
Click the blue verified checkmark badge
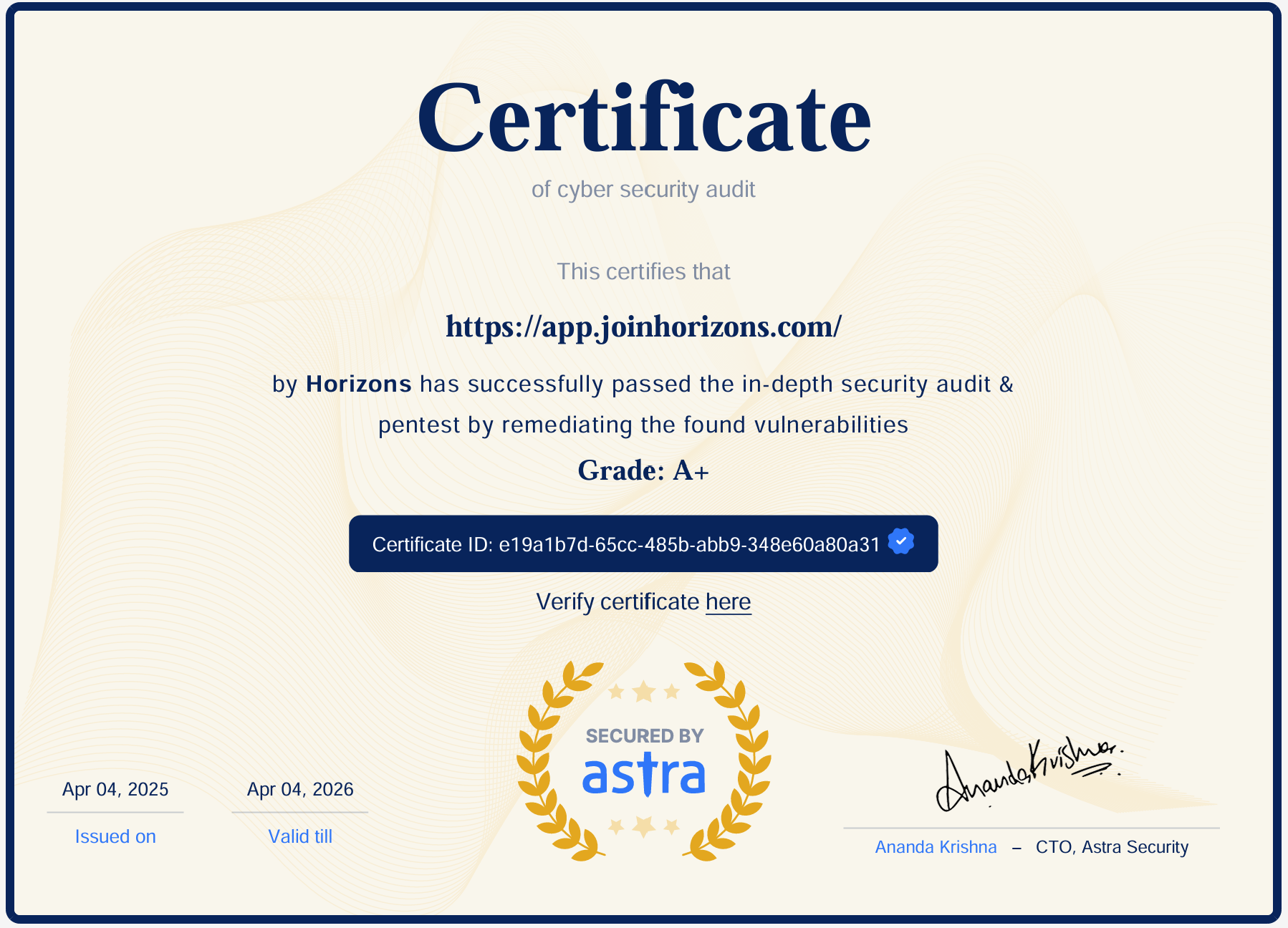pos(900,541)
